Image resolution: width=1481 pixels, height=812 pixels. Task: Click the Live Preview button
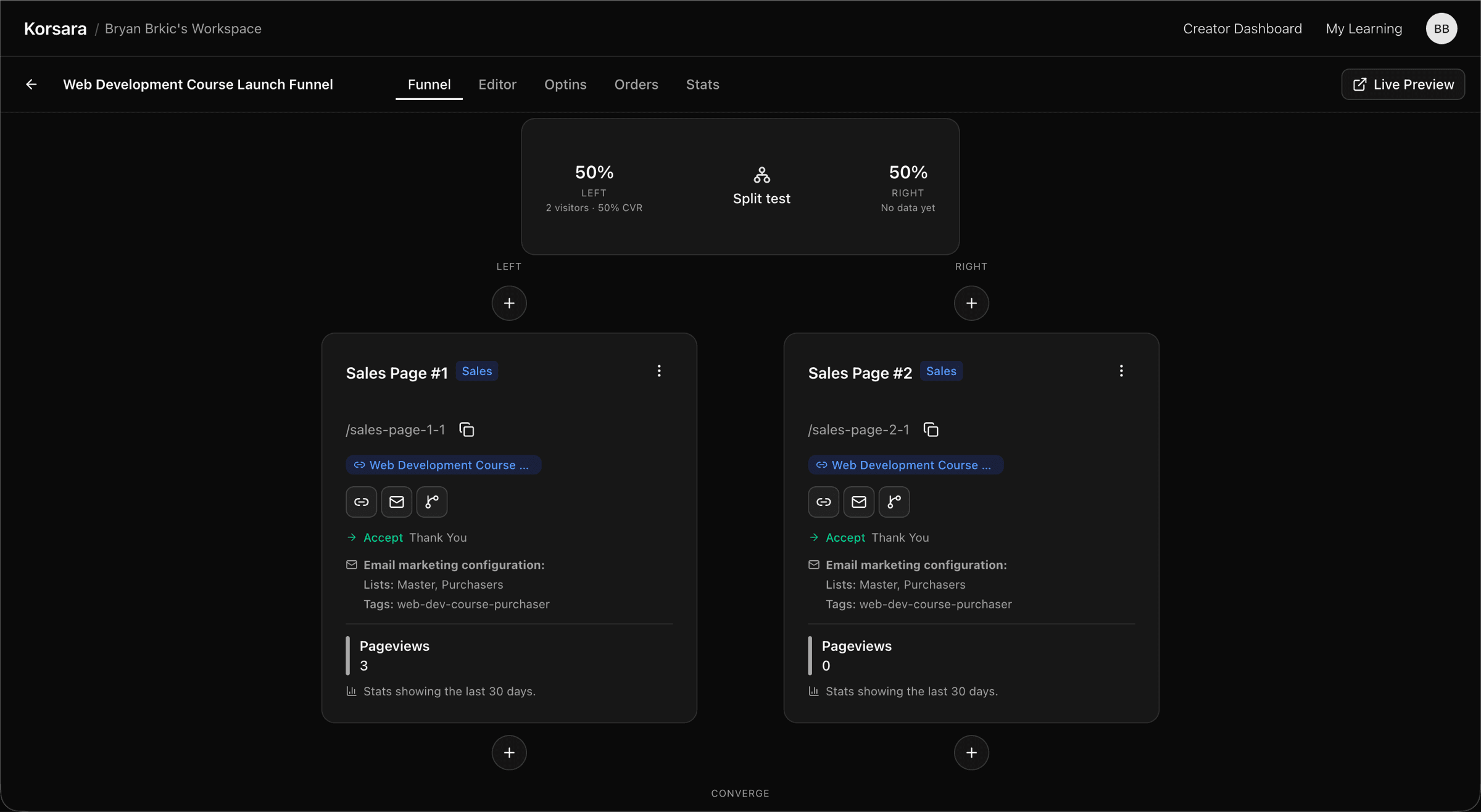click(1403, 85)
